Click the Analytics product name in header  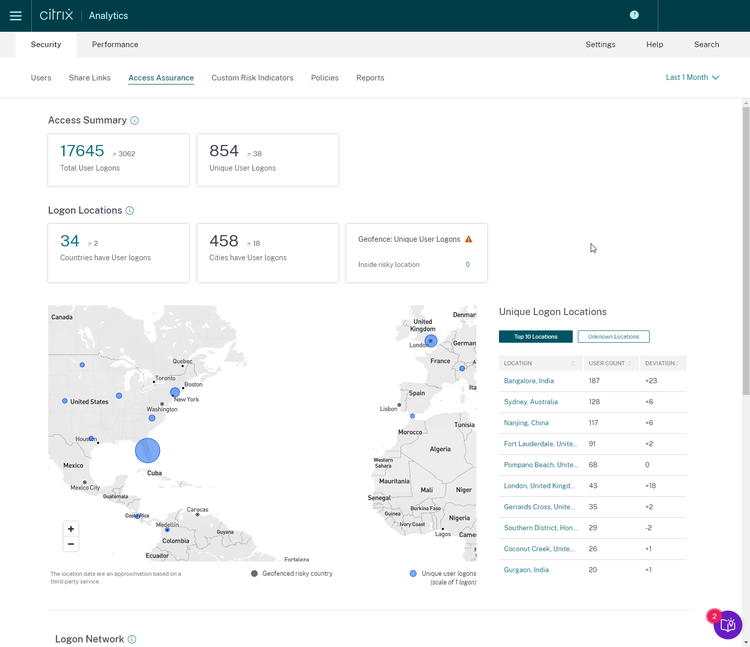pyautogui.click(x=108, y=16)
